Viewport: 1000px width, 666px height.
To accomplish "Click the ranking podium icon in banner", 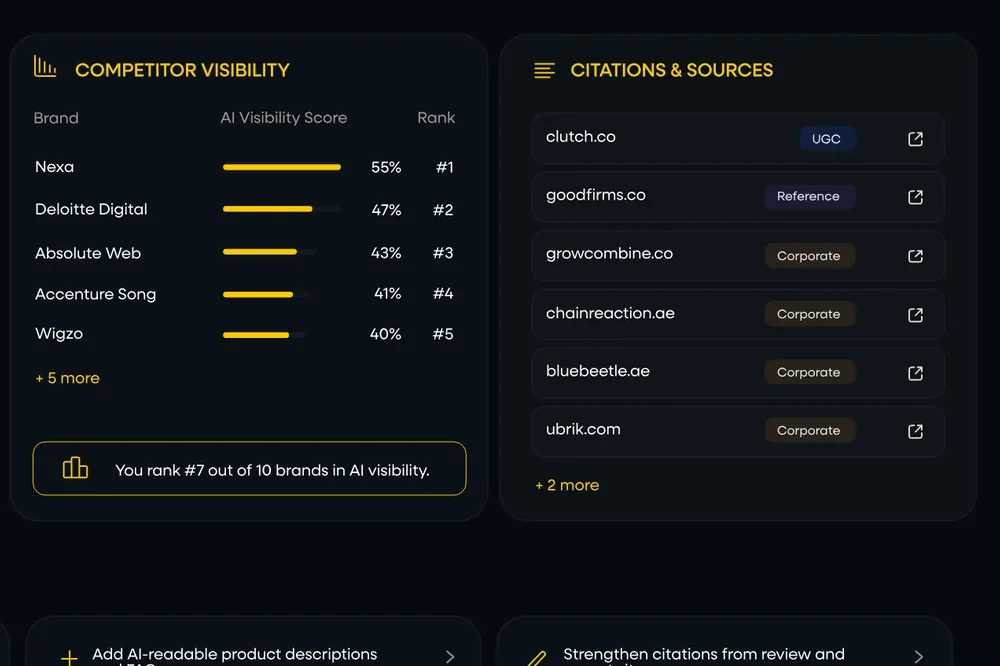I will click(x=75, y=468).
